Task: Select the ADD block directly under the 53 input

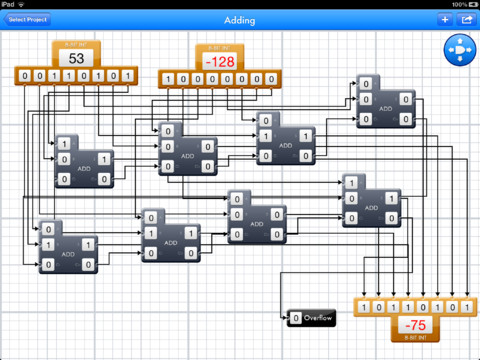Action: (84, 162)
